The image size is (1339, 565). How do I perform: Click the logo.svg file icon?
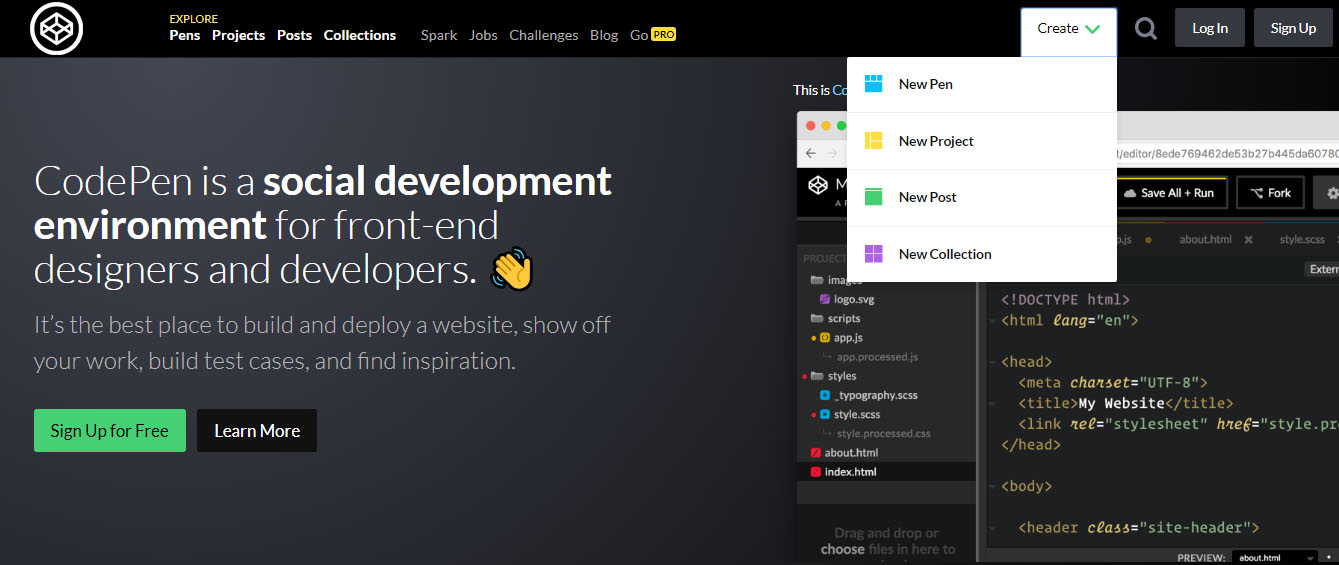(x=825, y=299)
